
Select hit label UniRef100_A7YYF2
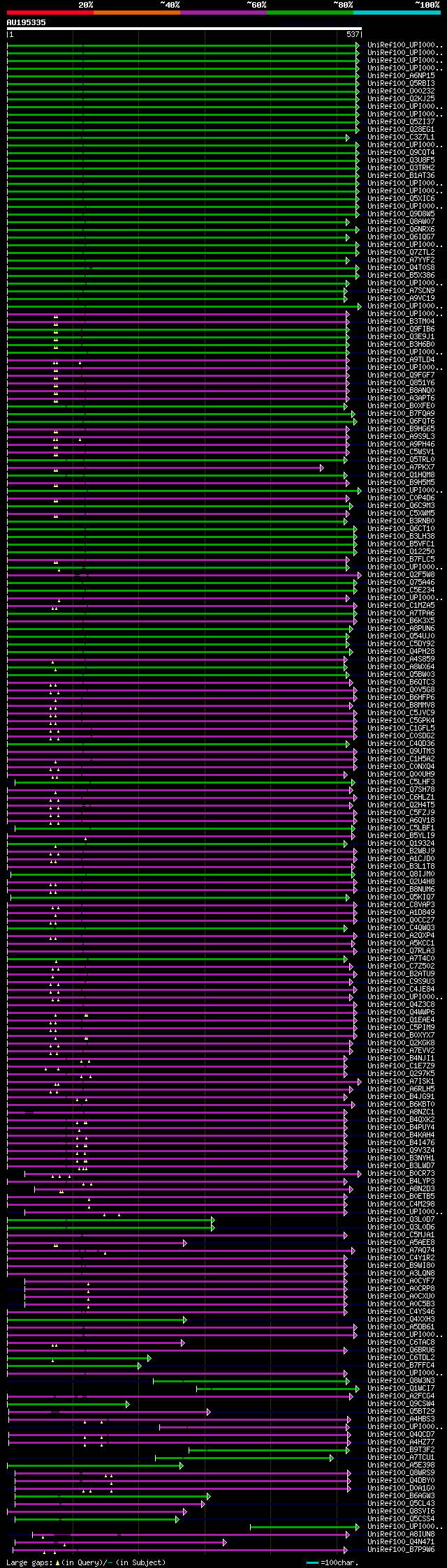(x=401, y=260)
